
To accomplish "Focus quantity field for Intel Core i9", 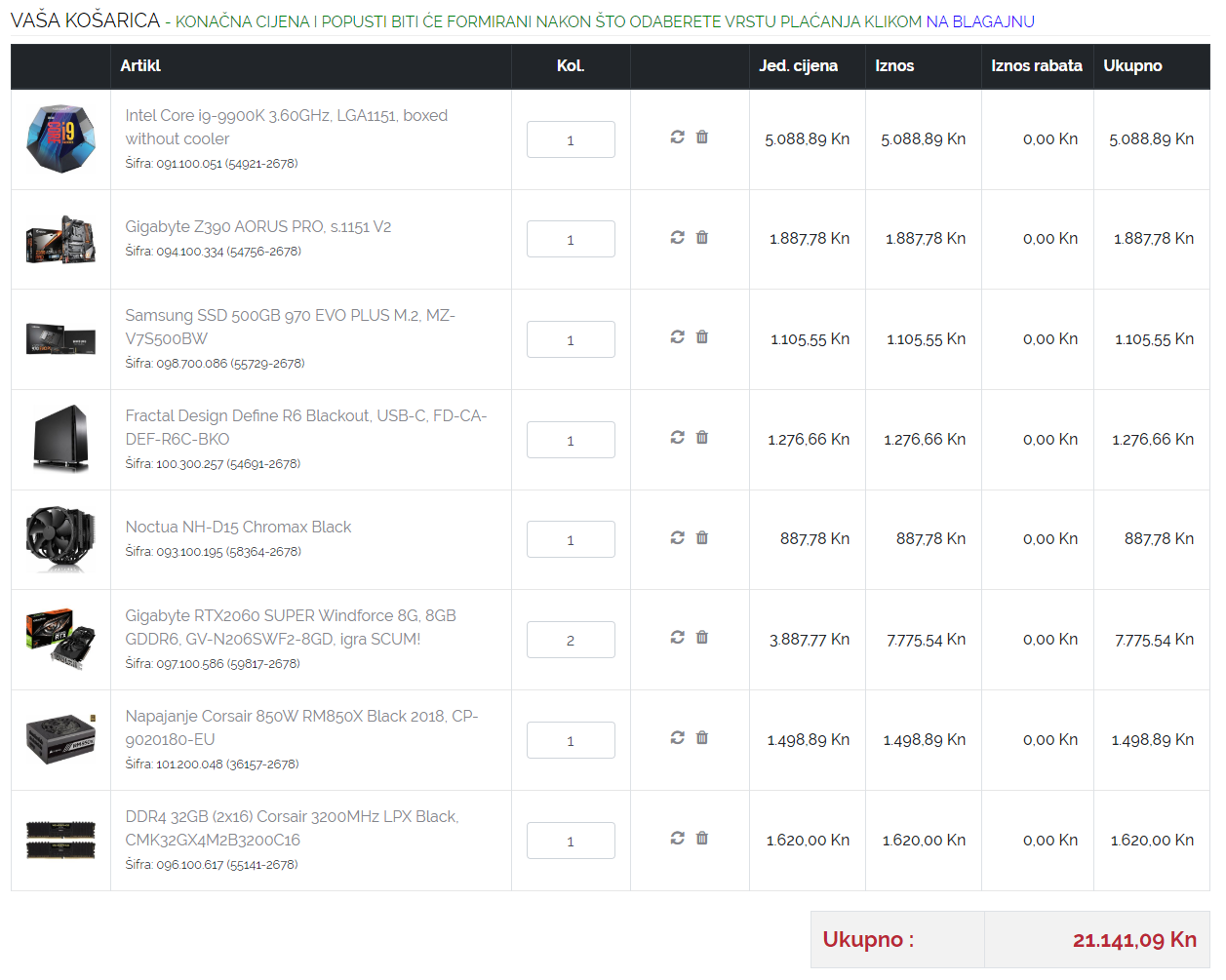I will [x=571, y=139].
